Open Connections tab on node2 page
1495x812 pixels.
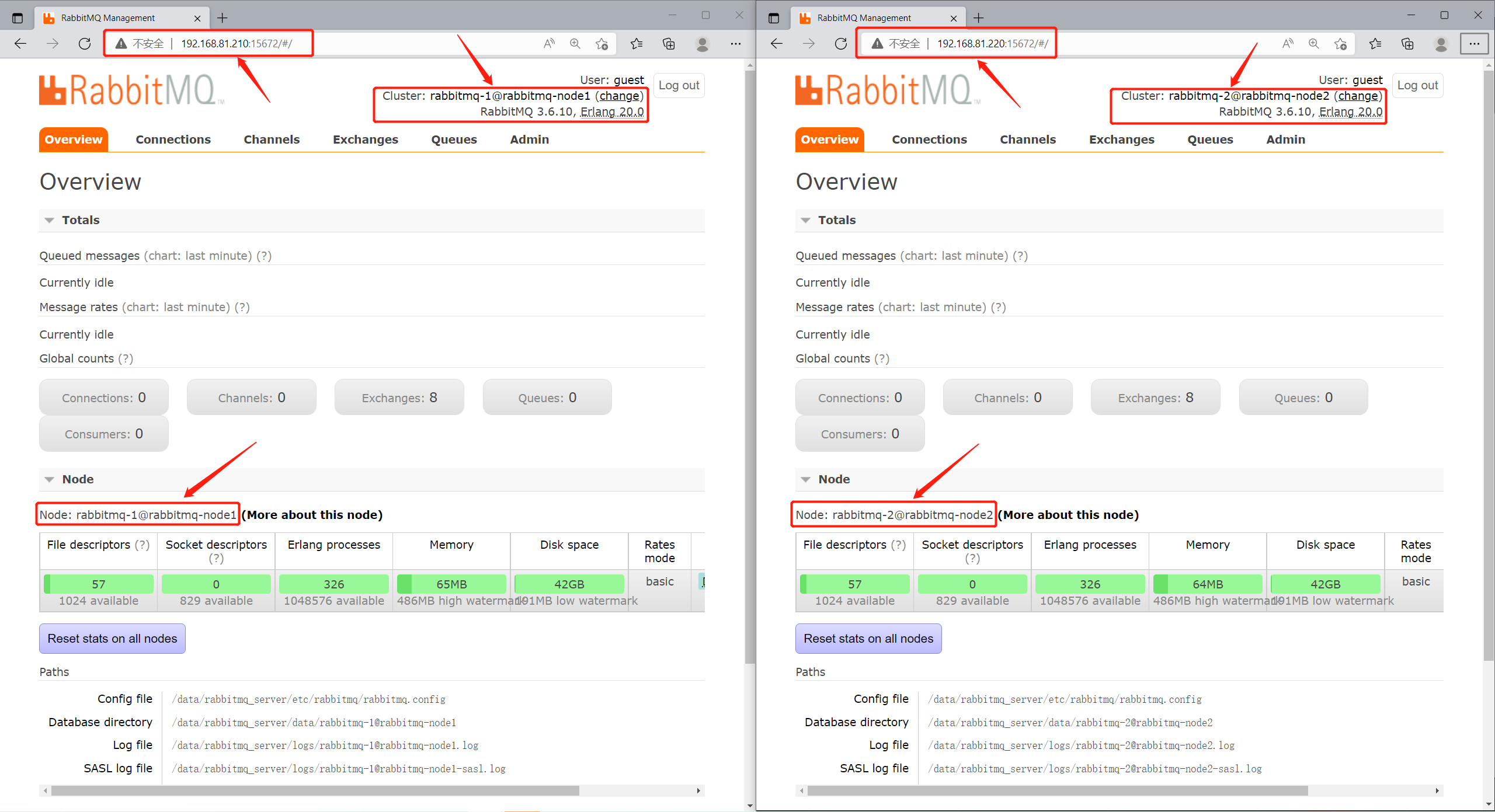(x=930, y=140)
